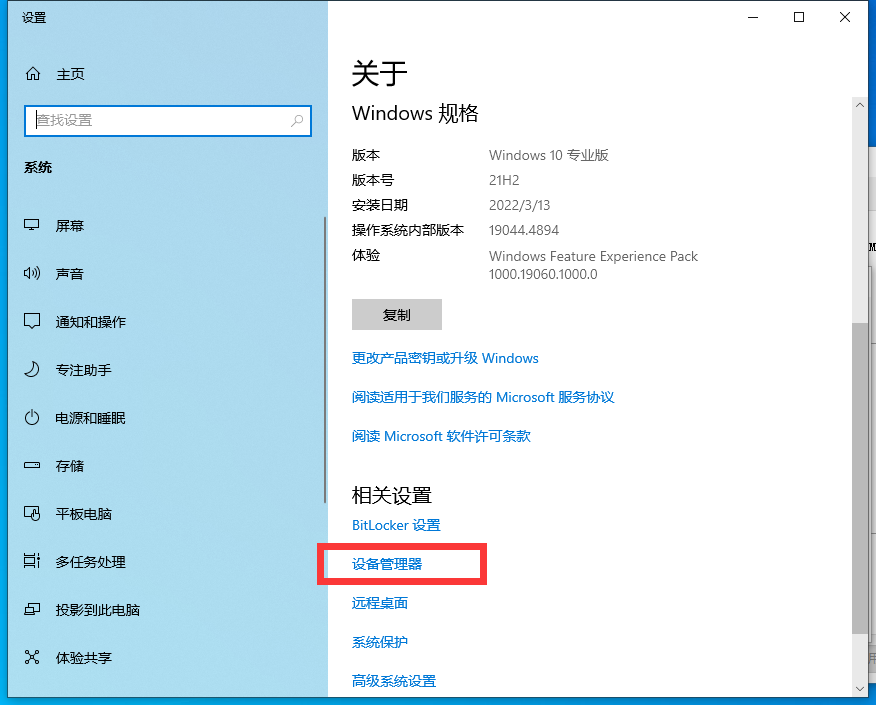
Task: Open 专注助手 moon icon
Action: tap(32, 369)
